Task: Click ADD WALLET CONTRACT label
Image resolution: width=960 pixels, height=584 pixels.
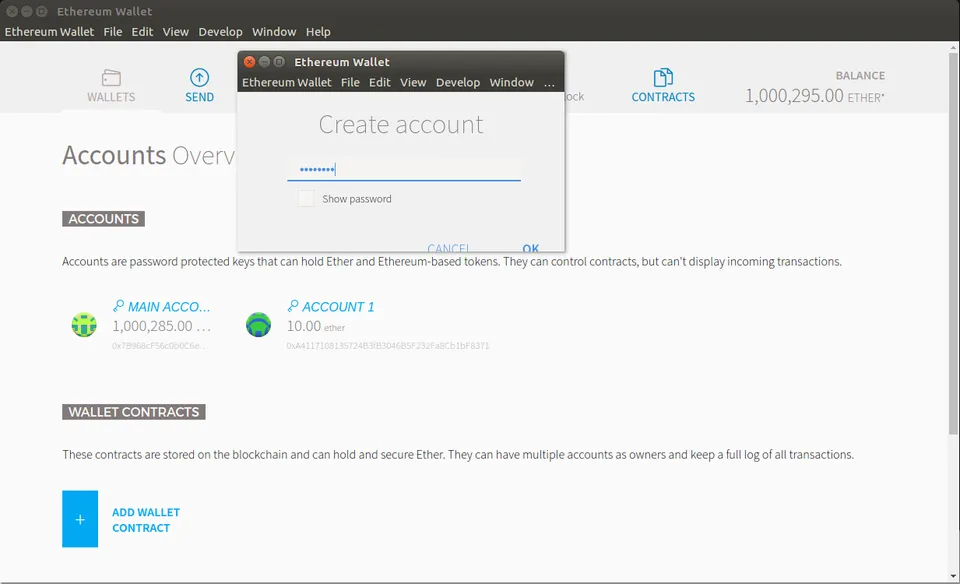Action: coord(146,520)
